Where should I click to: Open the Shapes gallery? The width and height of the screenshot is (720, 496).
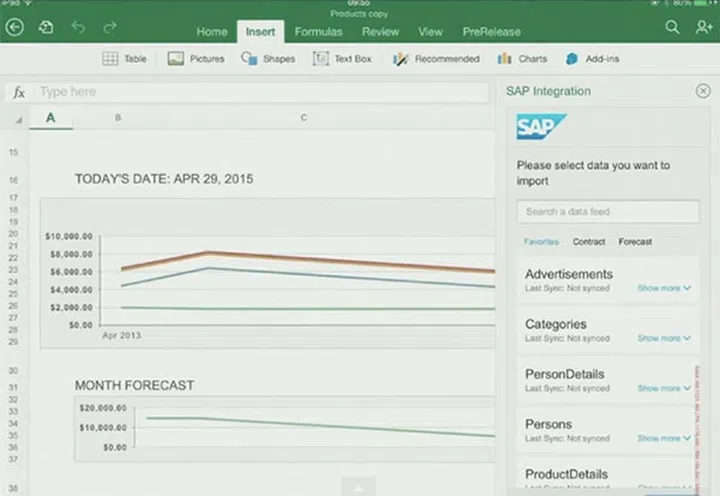pos(268,59)
